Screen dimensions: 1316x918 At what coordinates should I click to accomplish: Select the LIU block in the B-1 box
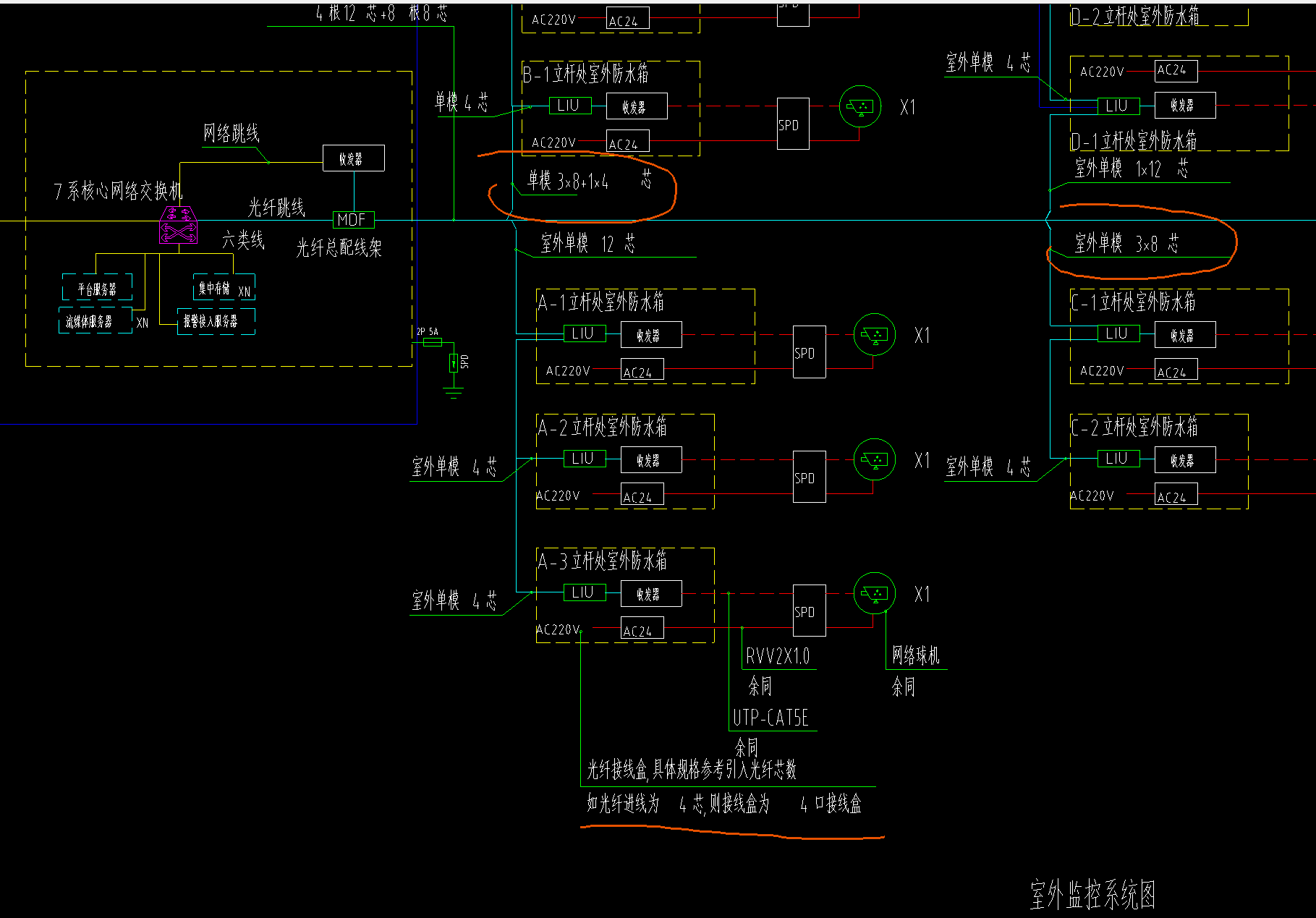point(570,106)
